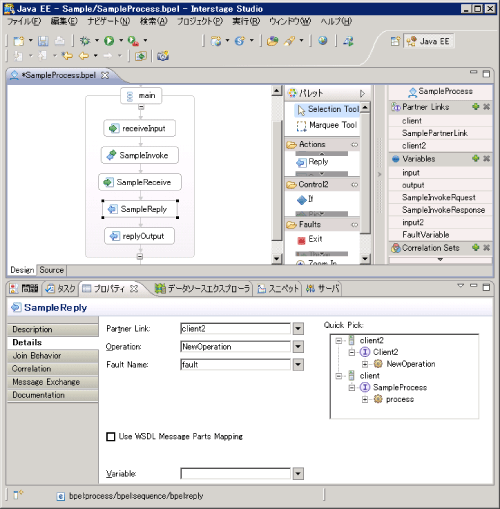The image size is (500, 509).
Task: Select the SampleInvoke activity node
Action: [x=140, y=155]
